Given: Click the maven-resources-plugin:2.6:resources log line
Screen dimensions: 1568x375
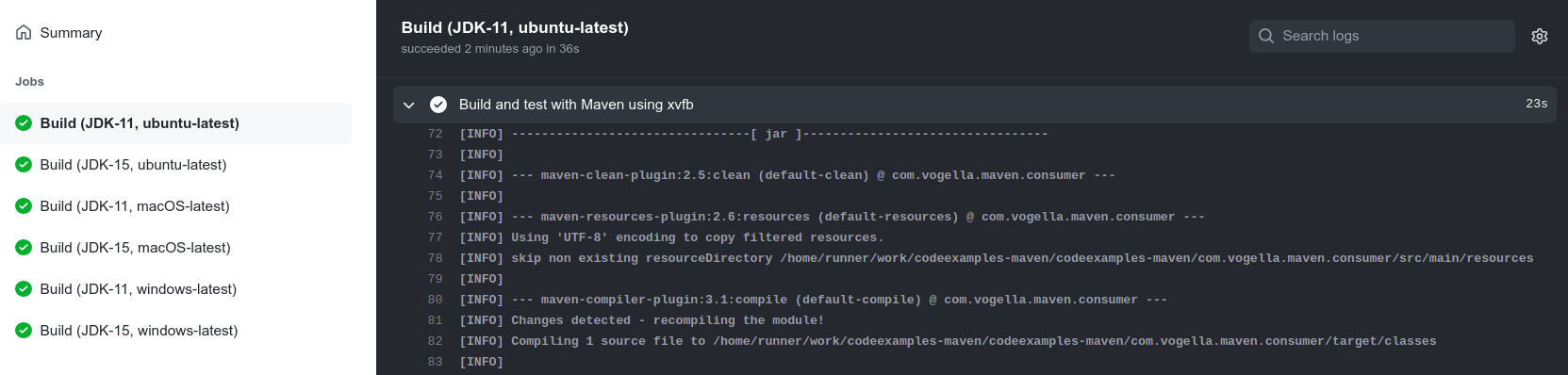Looking at the screenshot, I should (832, 217).
